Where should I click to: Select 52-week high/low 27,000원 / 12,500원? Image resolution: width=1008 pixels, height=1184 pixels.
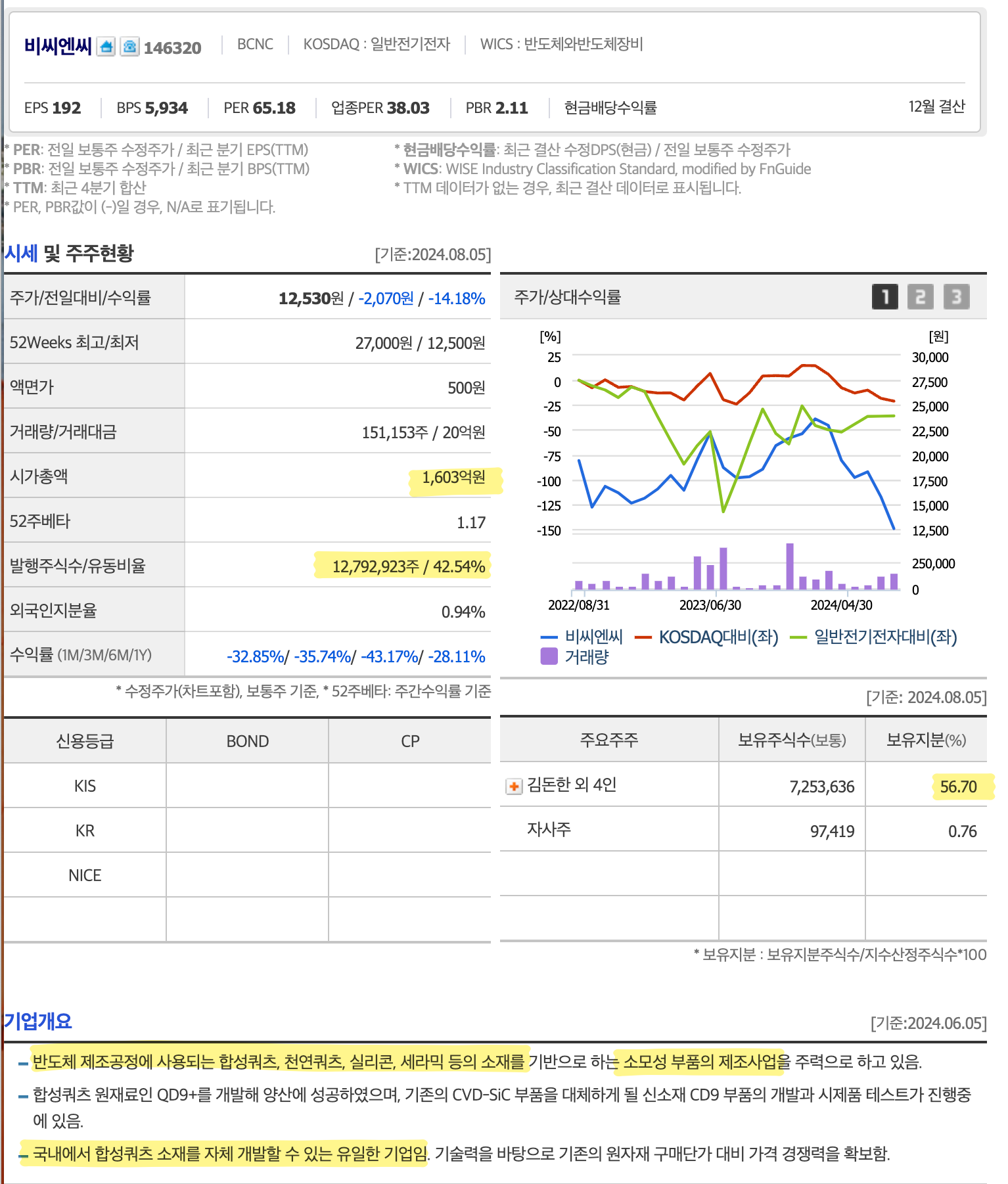click(420, 343)
